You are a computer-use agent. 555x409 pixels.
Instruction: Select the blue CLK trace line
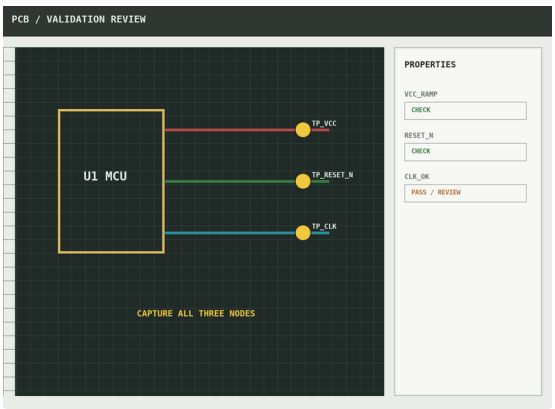(230, 233)
